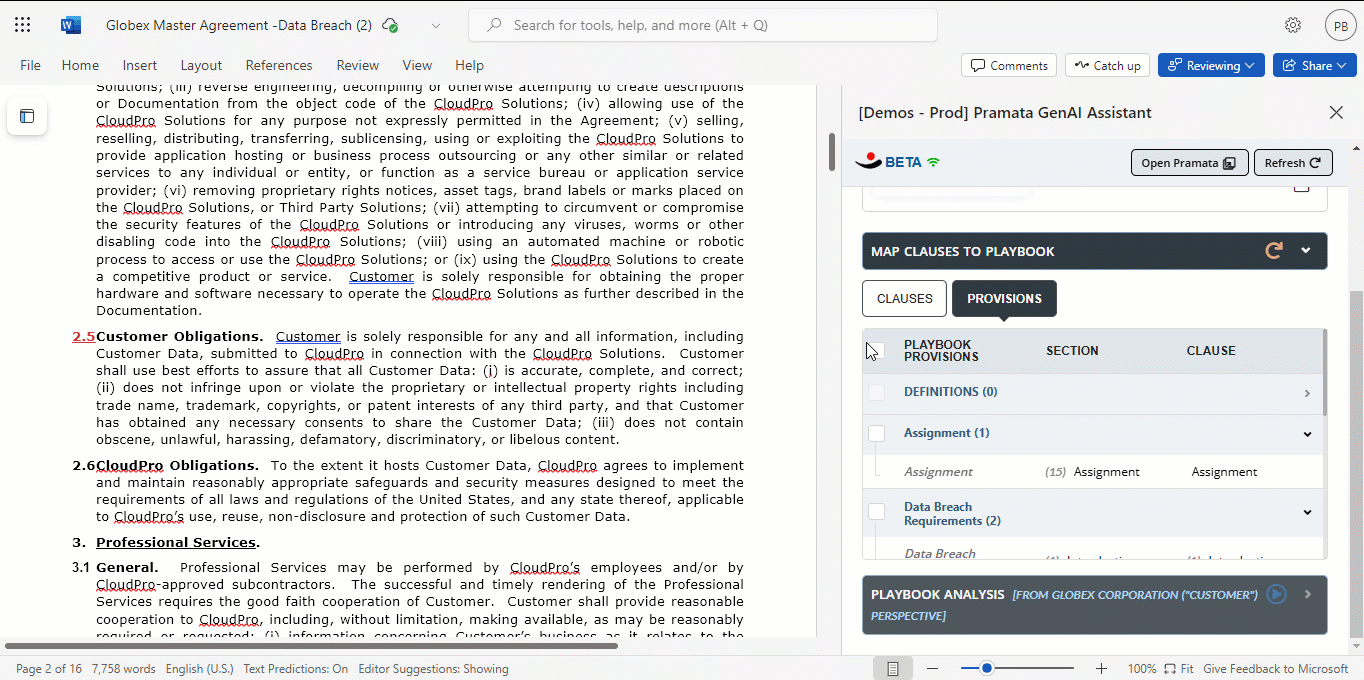1364x680 pixels.
Task: Close the Pramata GenAI Assistant panel
Action: (x=1336, y=113)
